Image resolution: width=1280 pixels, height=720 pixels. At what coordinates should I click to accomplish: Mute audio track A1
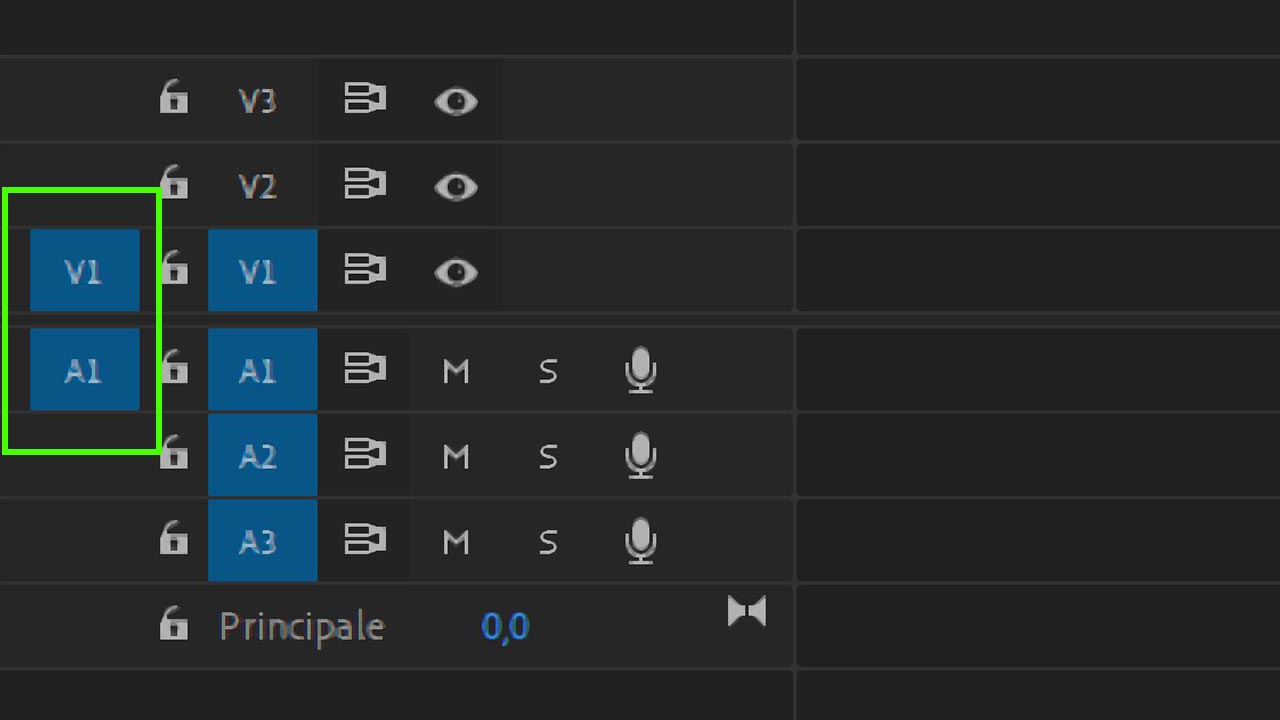(456, 371)
